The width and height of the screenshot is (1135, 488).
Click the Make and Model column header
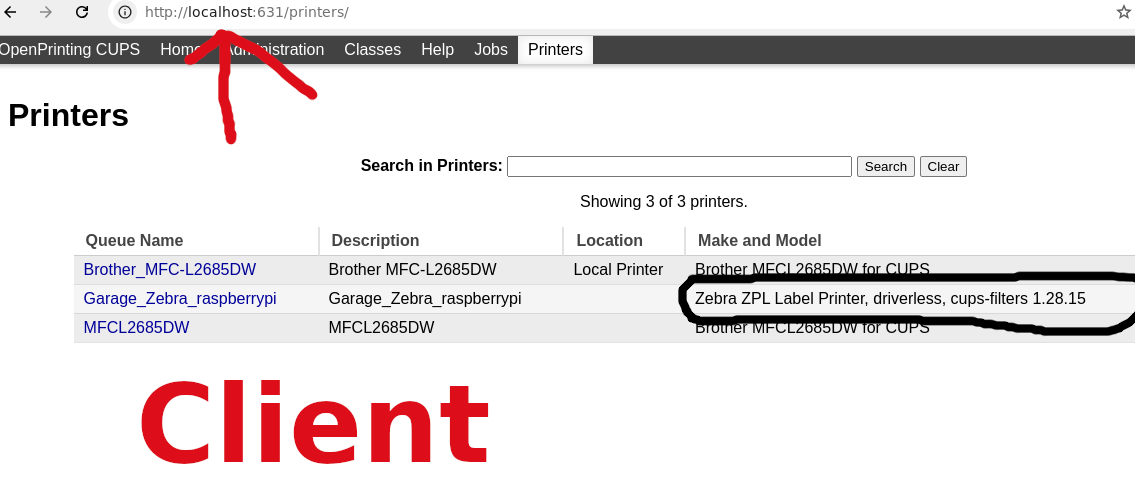click(759, 241)
